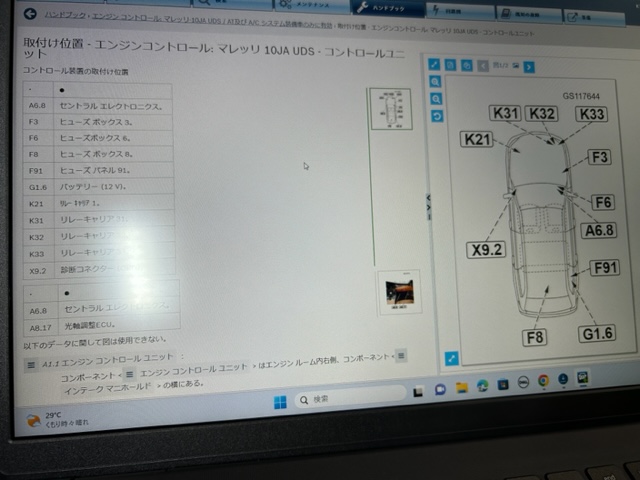Open the Task View taskbar icon
Image resolution: width=640 pixels, height=480 pixels.
pyautogui.click(x=418, y=392)
